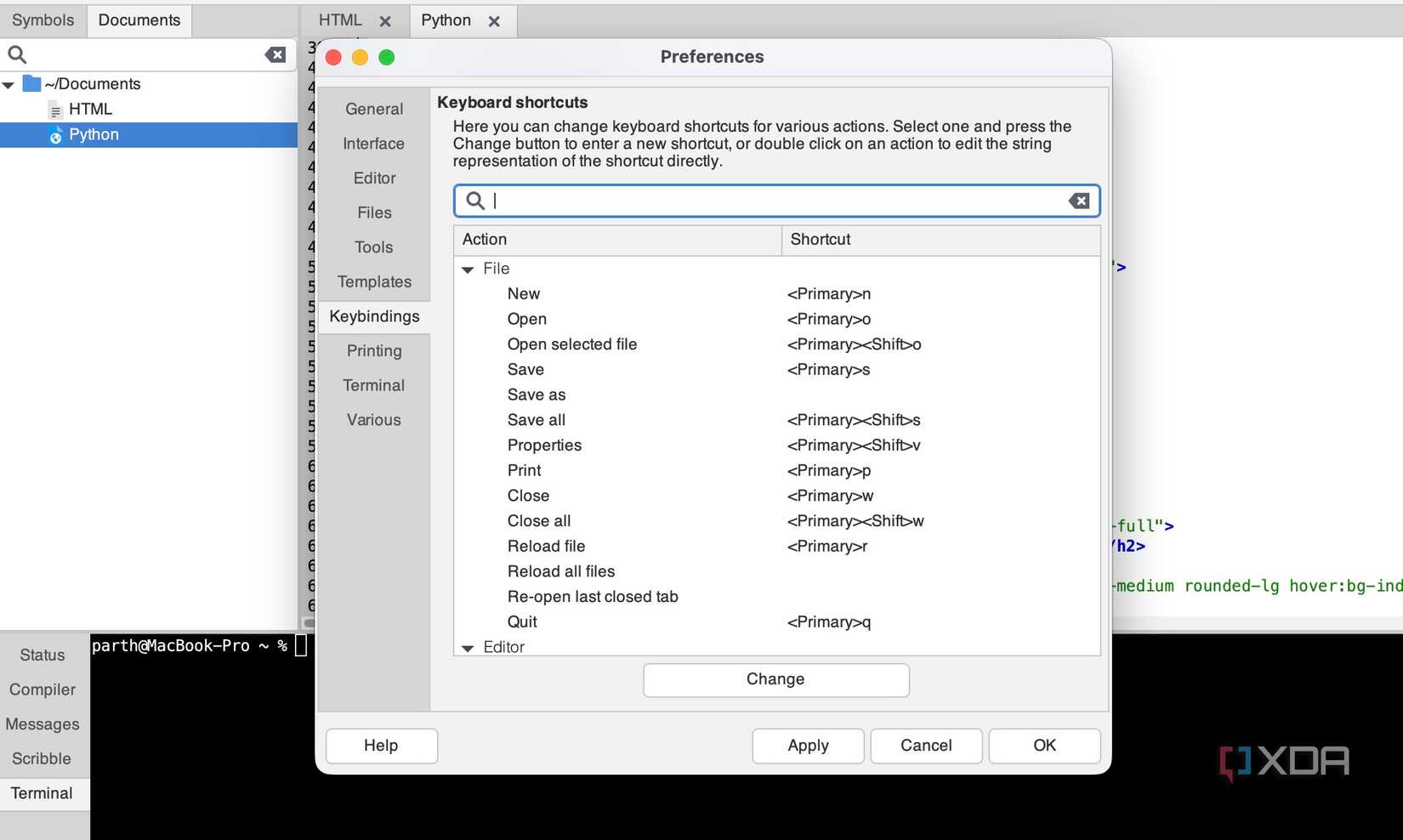Expand the Editor shortcuts section
This screenshot has height=840, width=1403.
[x=469, y=647]
